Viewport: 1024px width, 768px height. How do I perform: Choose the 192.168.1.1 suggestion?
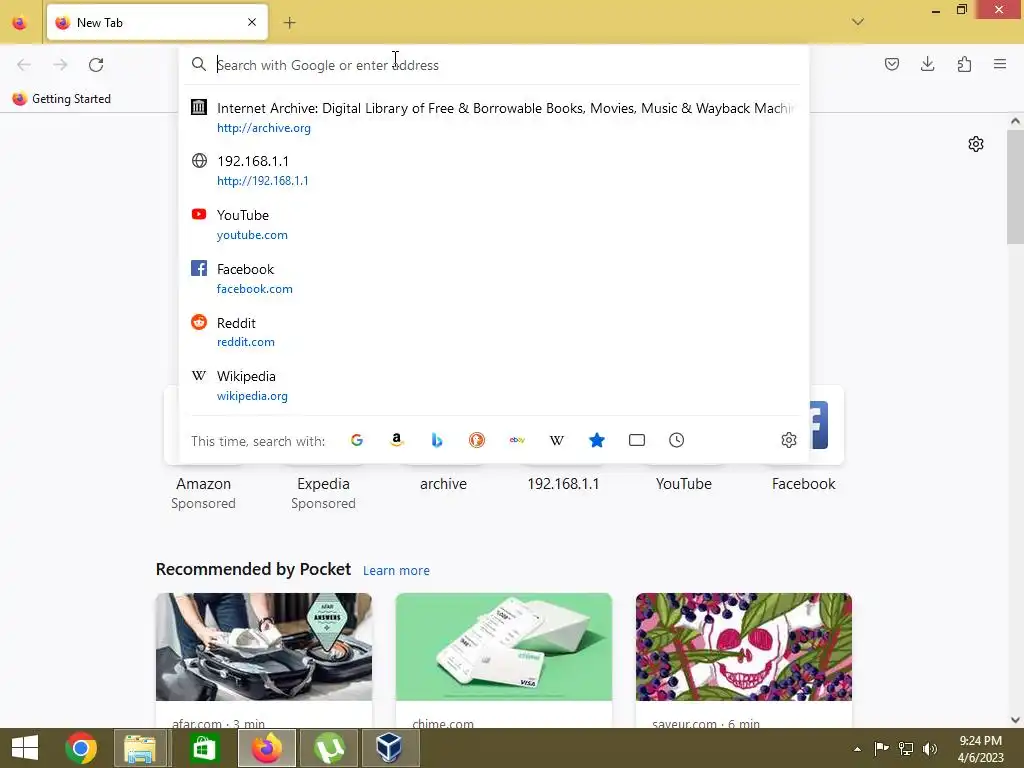tap(493, 170)
